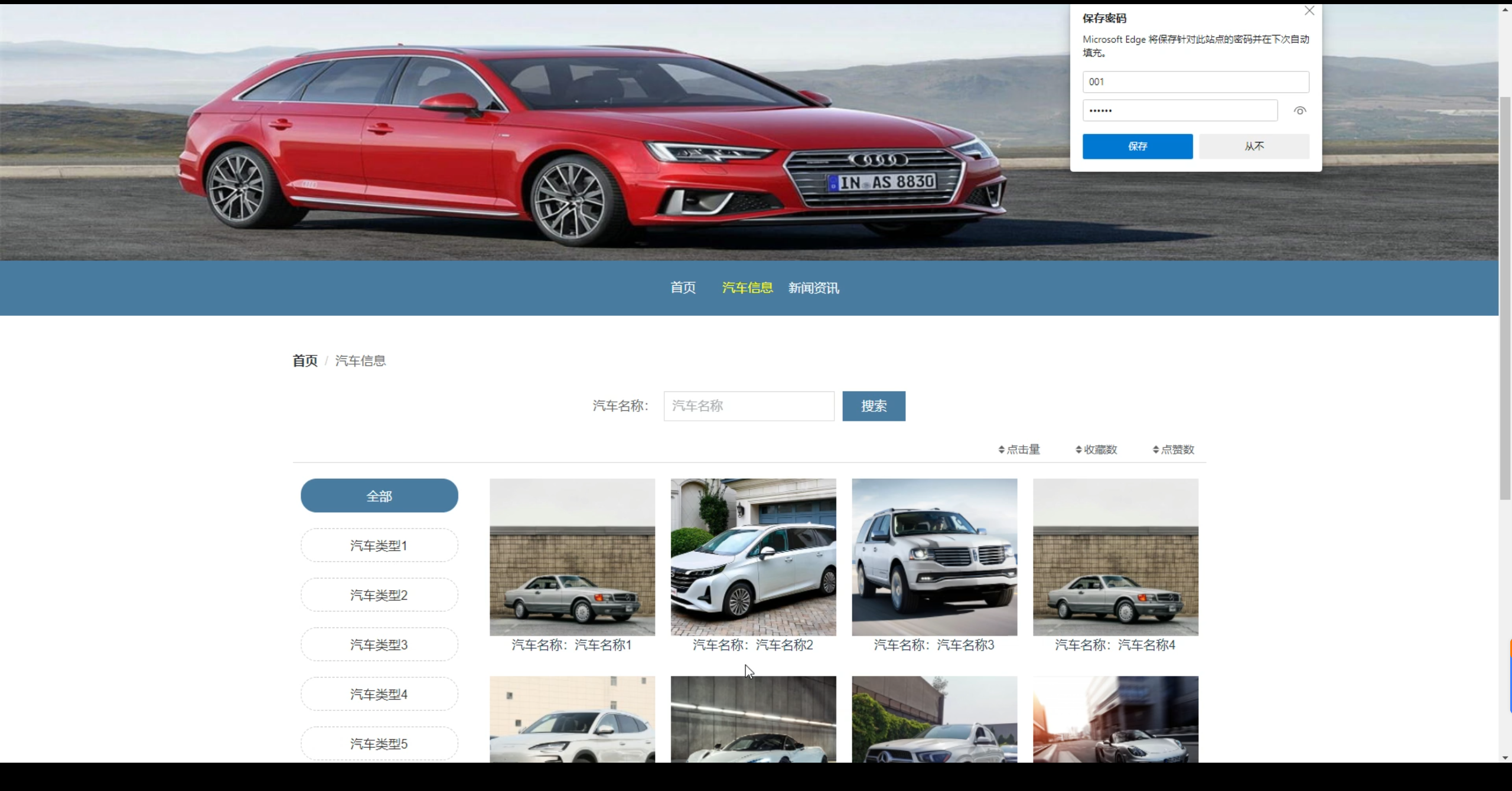This screenshot has width=1512, height=791.
Task: Toggle password visibility eye icon
Action: [x=1299, y=111]
